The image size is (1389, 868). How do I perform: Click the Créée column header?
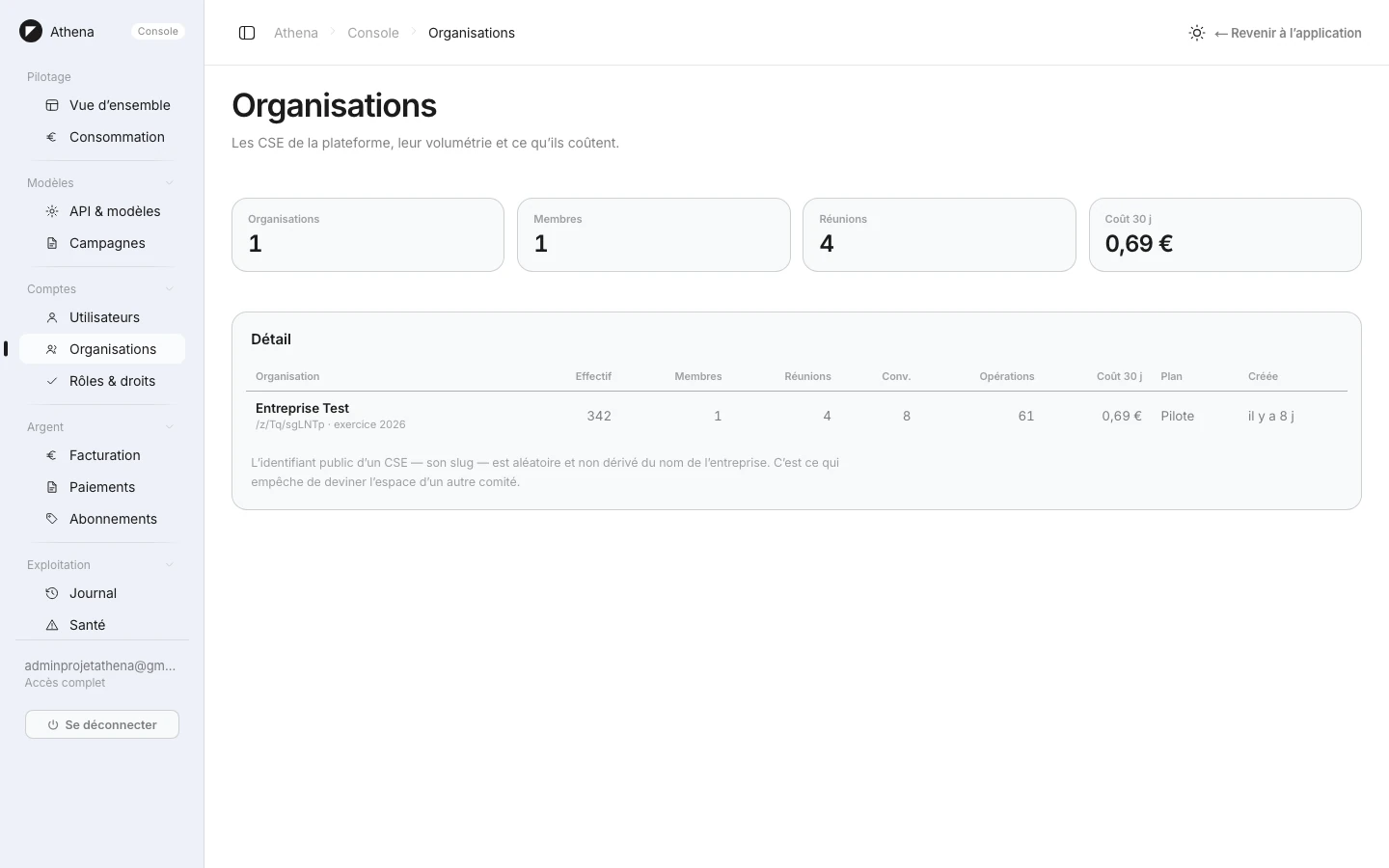tap(1263, 376)
